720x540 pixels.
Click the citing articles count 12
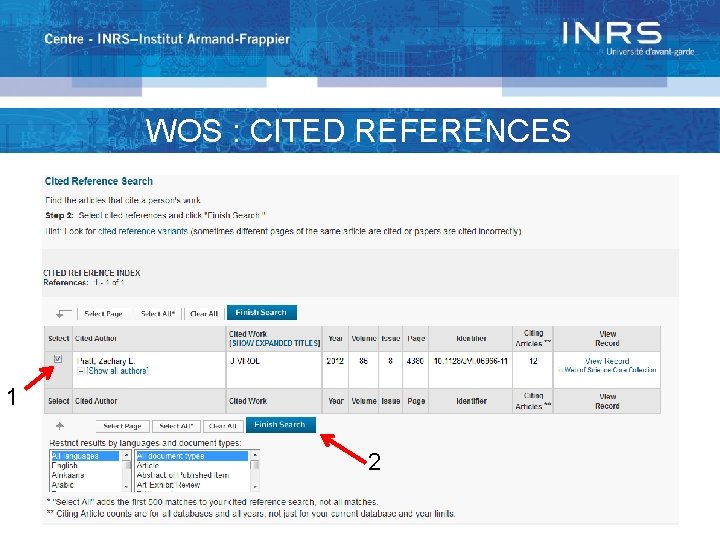click(x=533, y=361)
